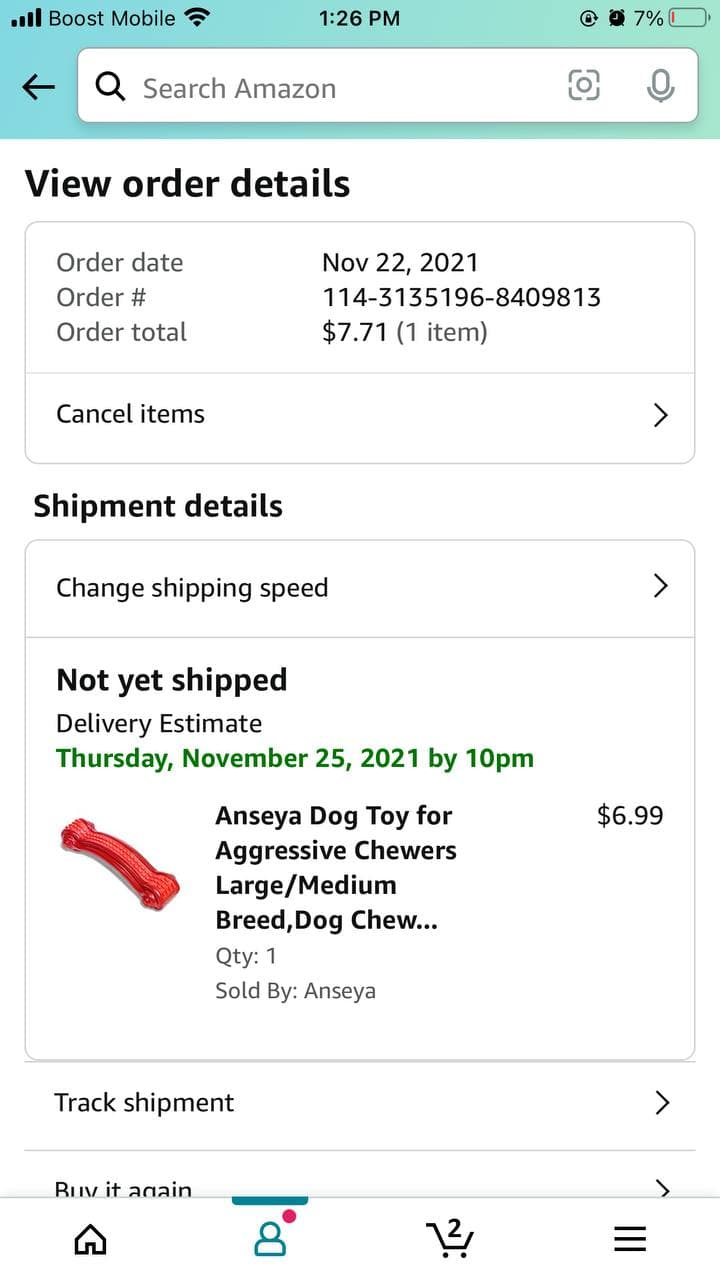Viewport: 720px width, 1280px height.
Task: Expand the Track shipment chevron
Action: 661,1103
